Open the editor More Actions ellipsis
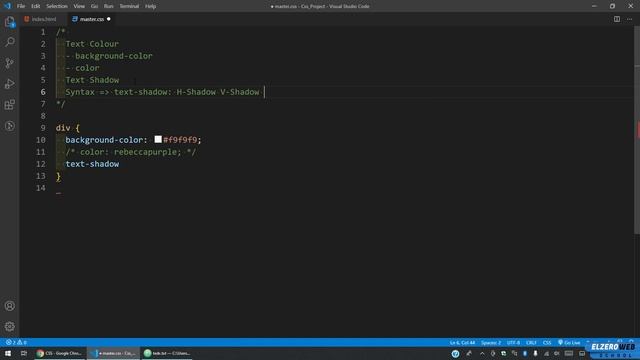The image size is (640, 360). click(629, 19)
